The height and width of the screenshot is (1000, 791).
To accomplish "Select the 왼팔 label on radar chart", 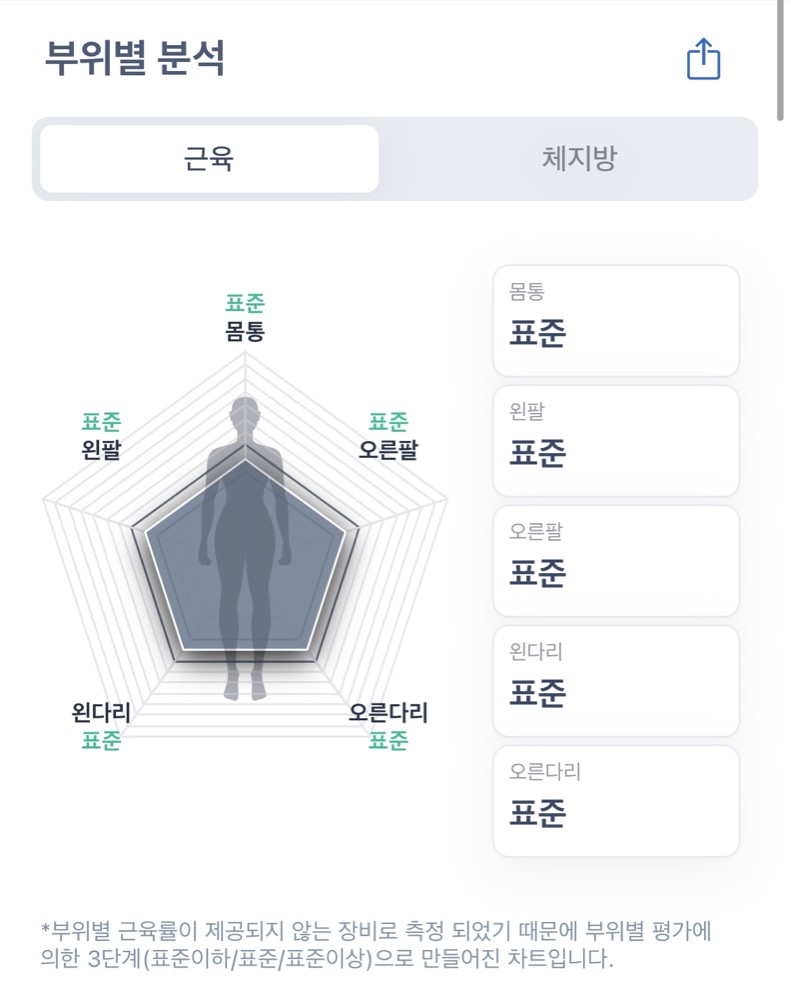I will click(x=101, y=450).
